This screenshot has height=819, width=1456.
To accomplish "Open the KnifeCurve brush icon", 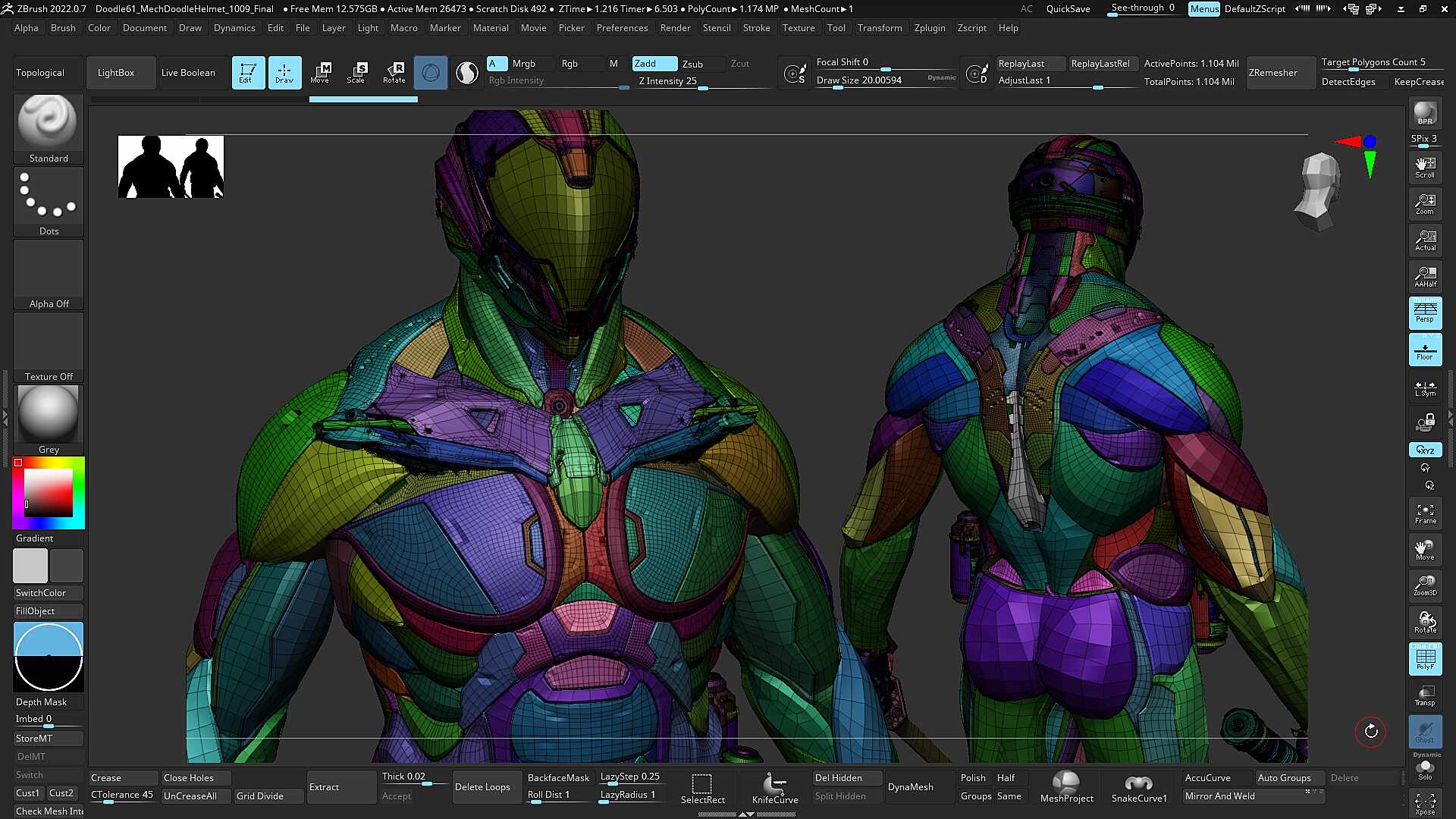I will pyautogui.click(x=775, y=788).
